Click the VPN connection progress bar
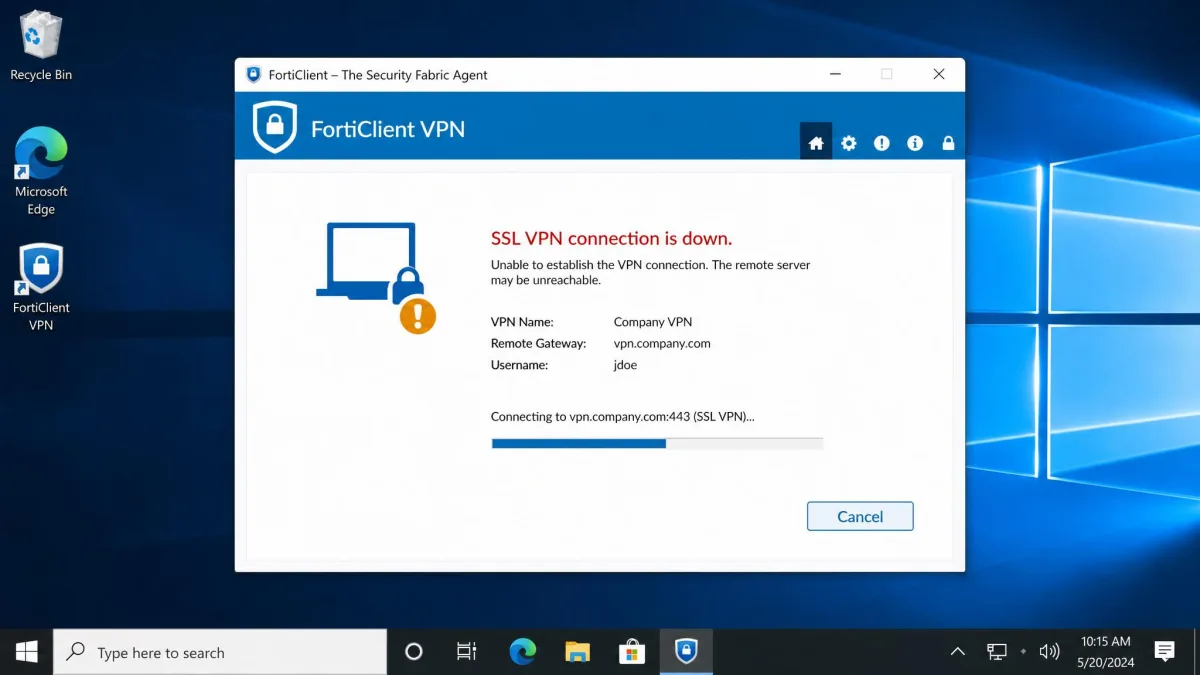1200x675 pixels. click(657, 443)
